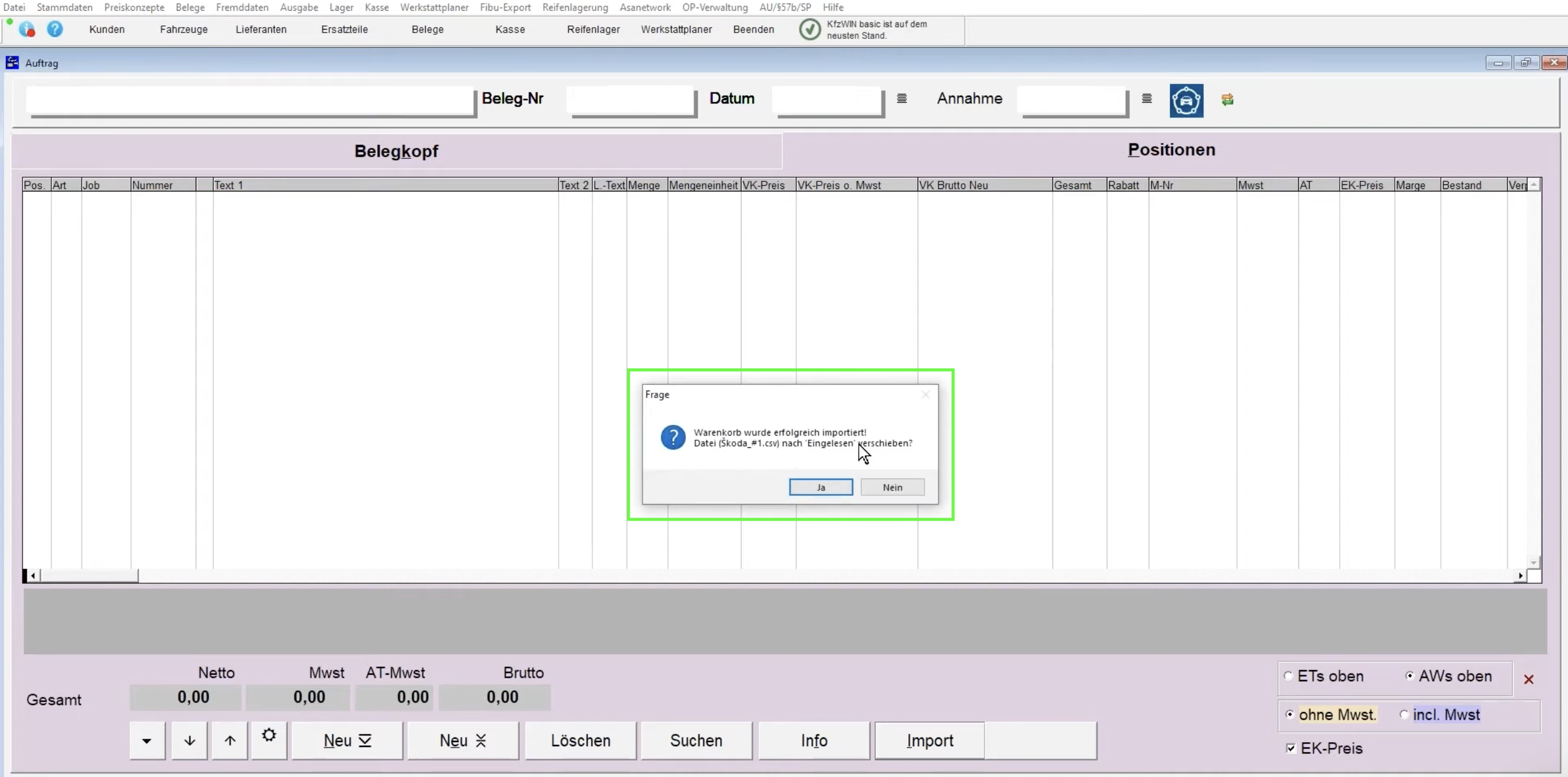Open the Datum list selector icon
Image resolution: width=1568 pixels, height=777 pixels.
point(902,99)
